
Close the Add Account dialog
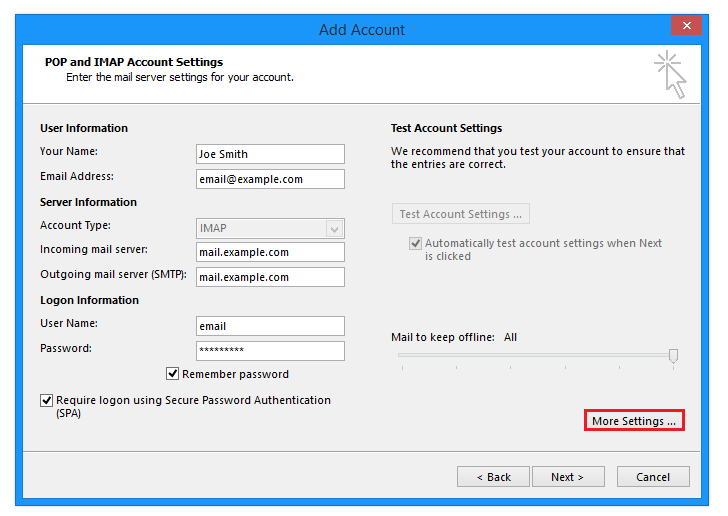point(687,25)
